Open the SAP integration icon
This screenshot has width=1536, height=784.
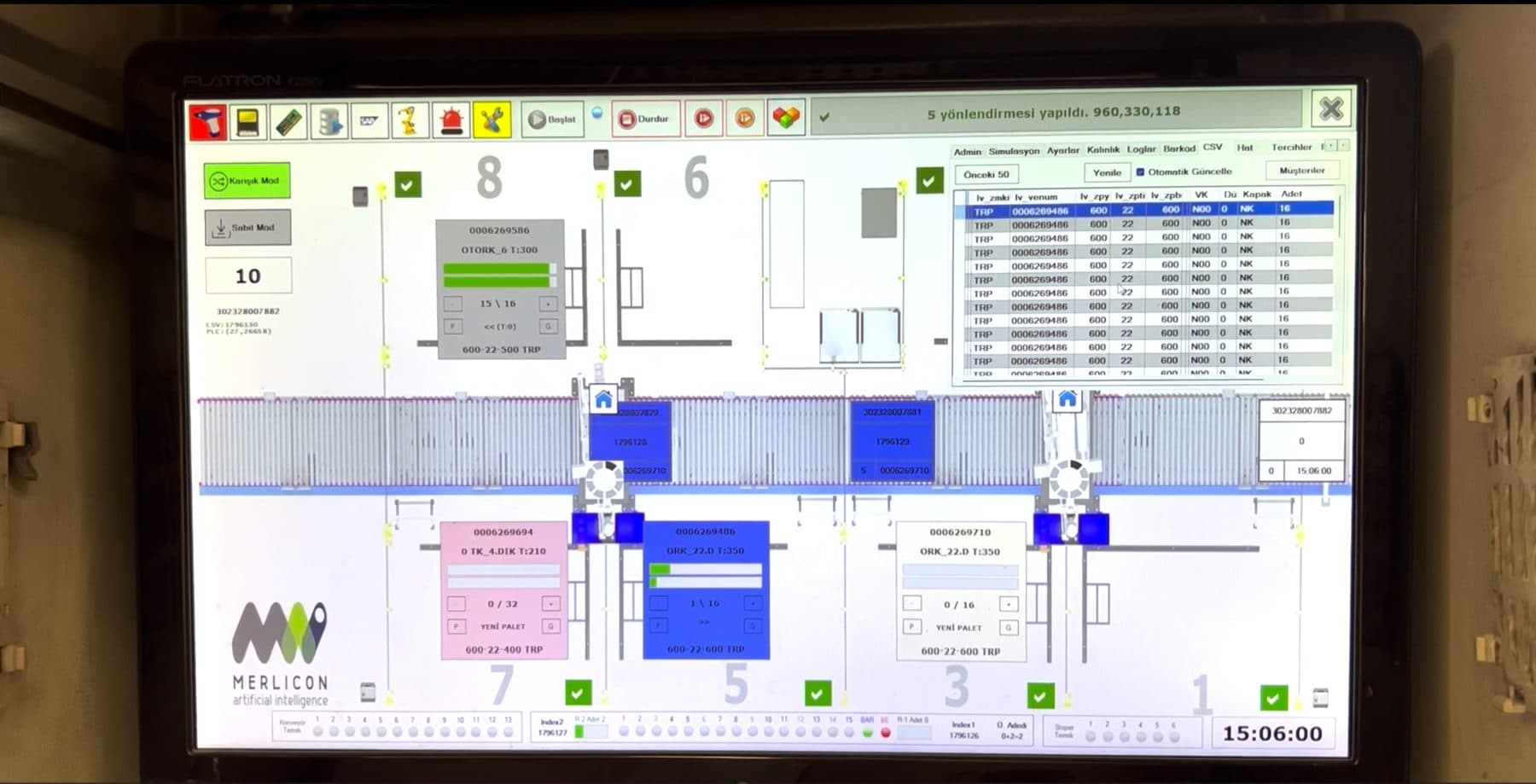click(x=369, y=120)
